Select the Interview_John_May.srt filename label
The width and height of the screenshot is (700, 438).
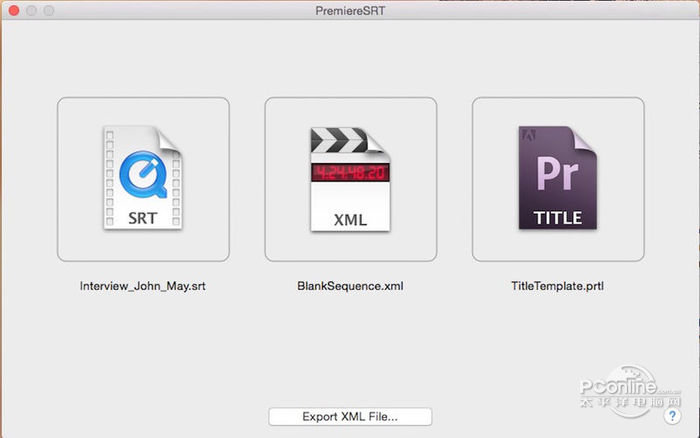point(143,286)
